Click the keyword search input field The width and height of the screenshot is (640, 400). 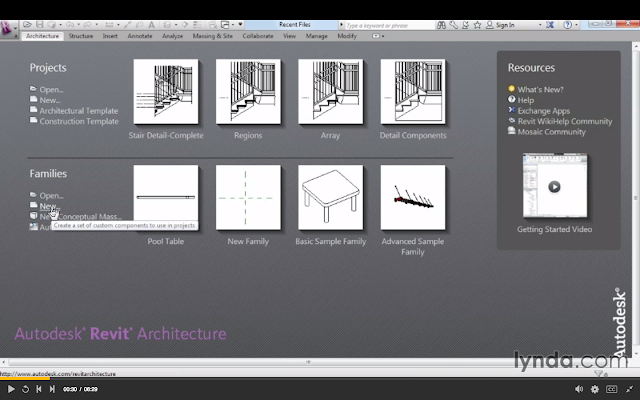pos(389,25)
